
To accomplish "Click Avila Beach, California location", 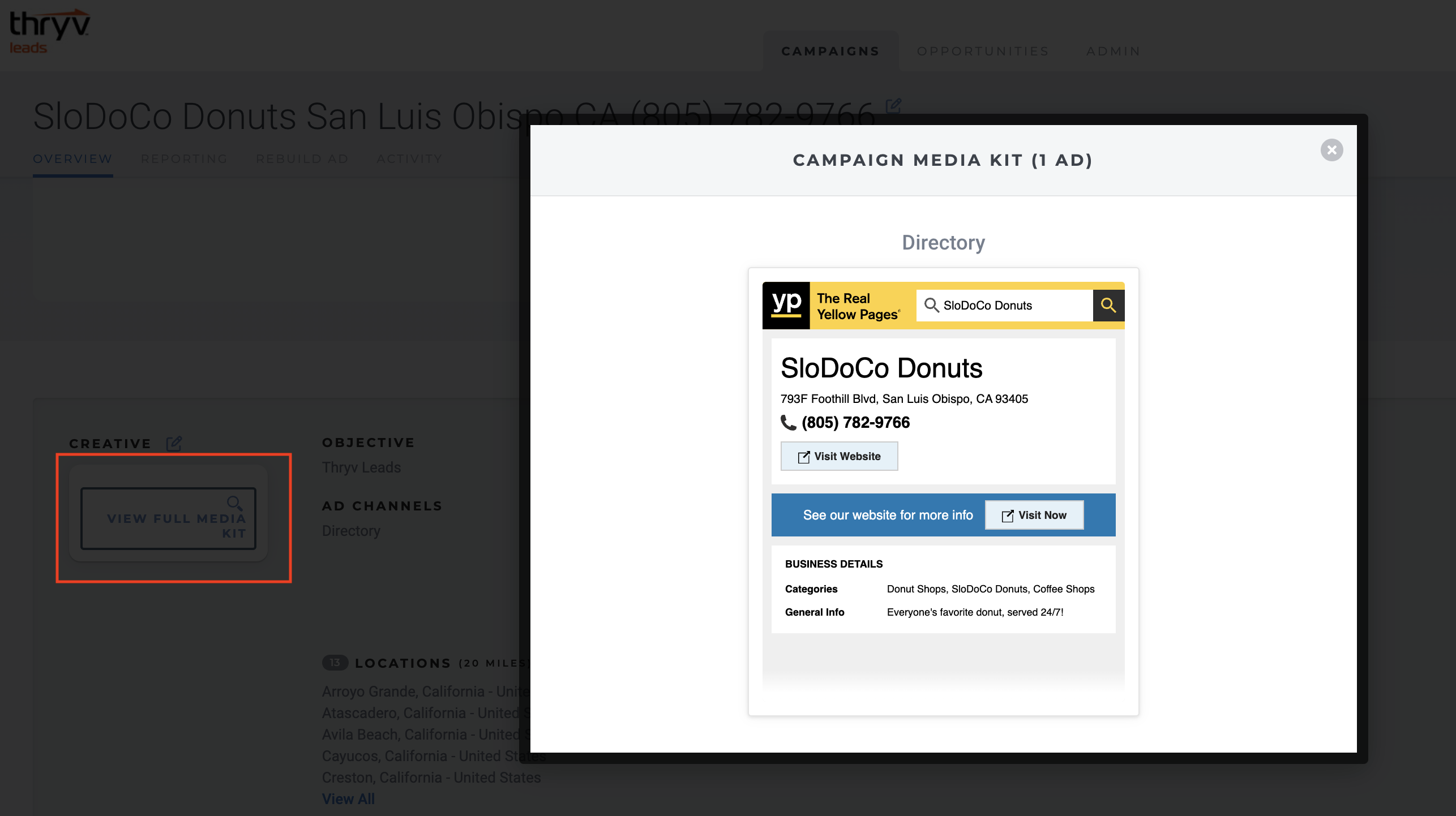I will [x=426, y=735].
